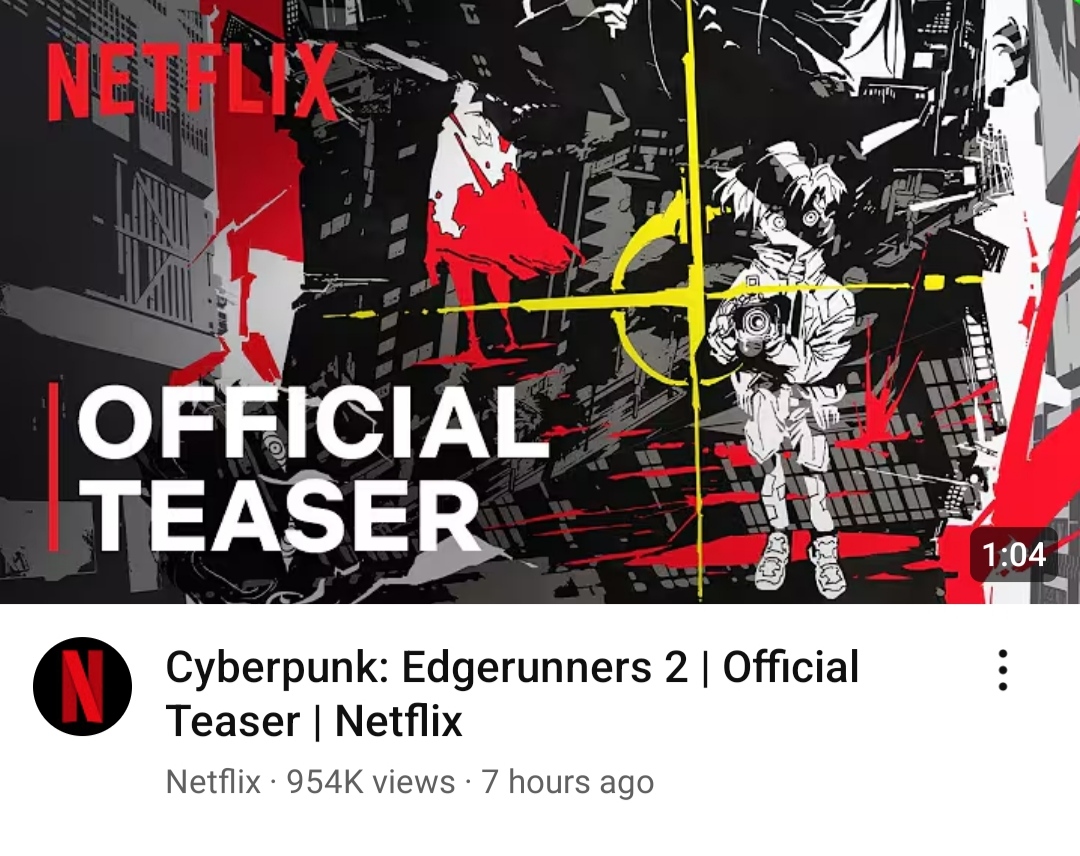The width and height of the screenshot is (1080, 856).
Task: Open the Cyberpunk: Edgerunners 2 video title
Action: pos(512,693)
